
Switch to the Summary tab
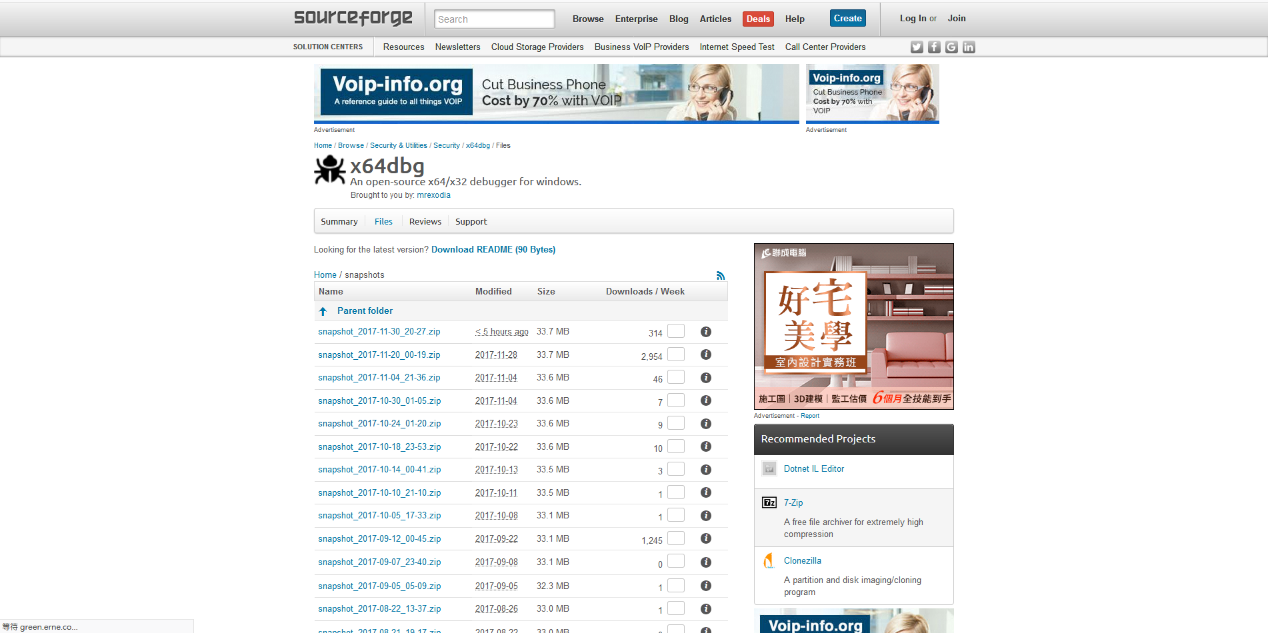339,222
